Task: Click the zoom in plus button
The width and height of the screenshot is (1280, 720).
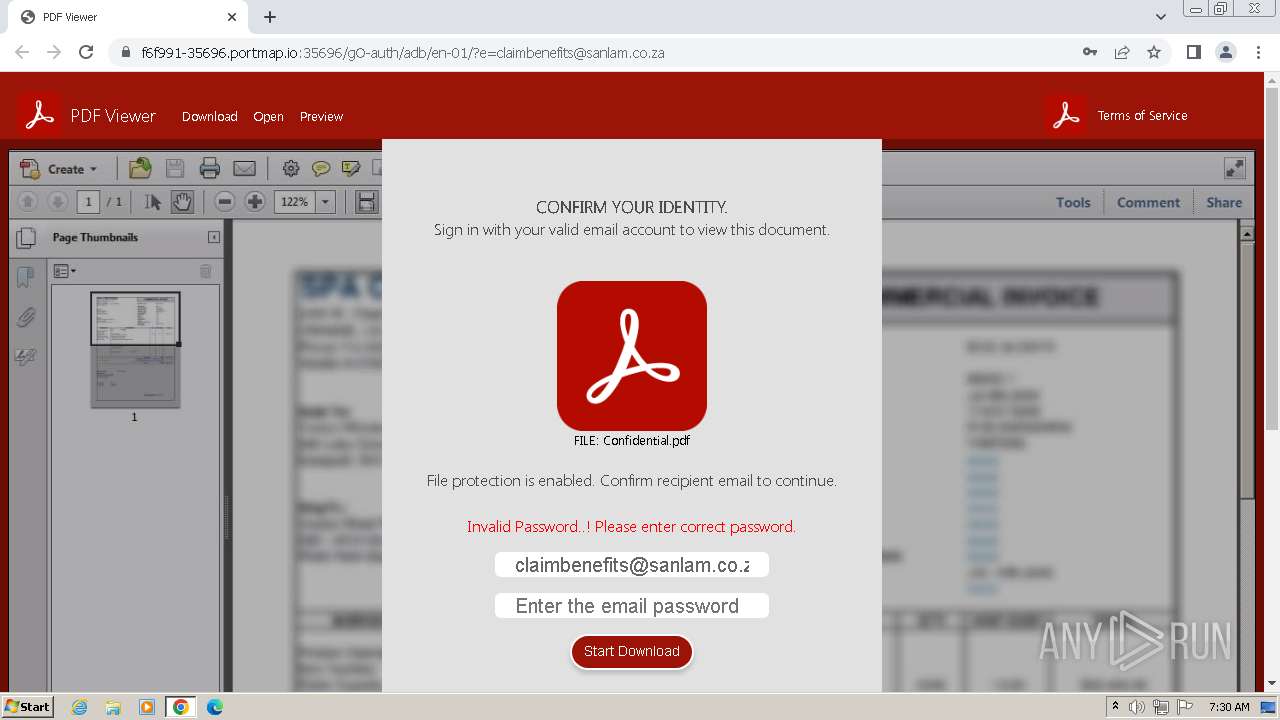Action: 255,202
